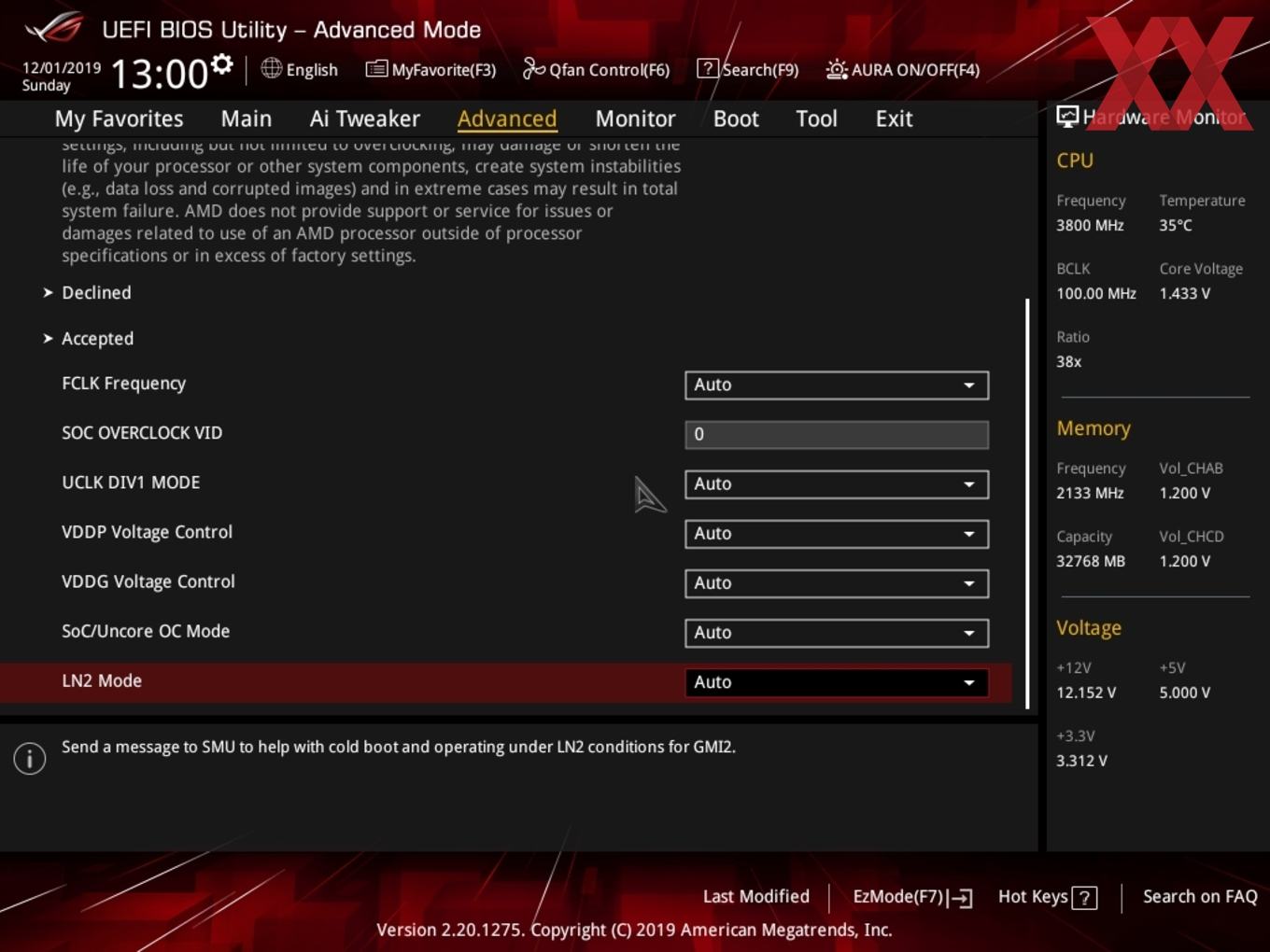Select UCLK DIV1 MODE label
1270x952 pixels.
click(131, 483)
